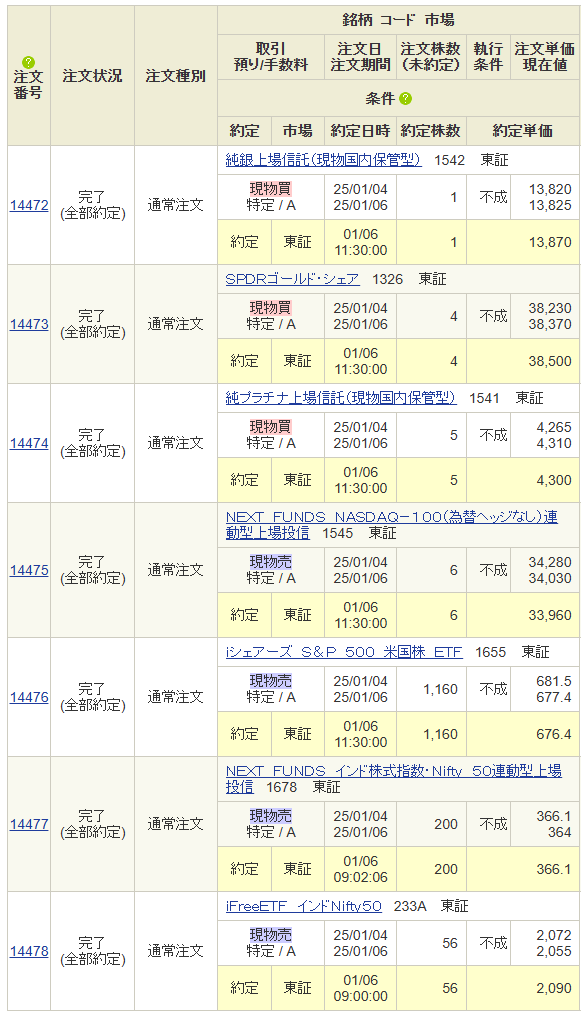Select execution price 13,870
This screenshot has height=1012, width=581.
pyautogui.click(x=550, y=242)
